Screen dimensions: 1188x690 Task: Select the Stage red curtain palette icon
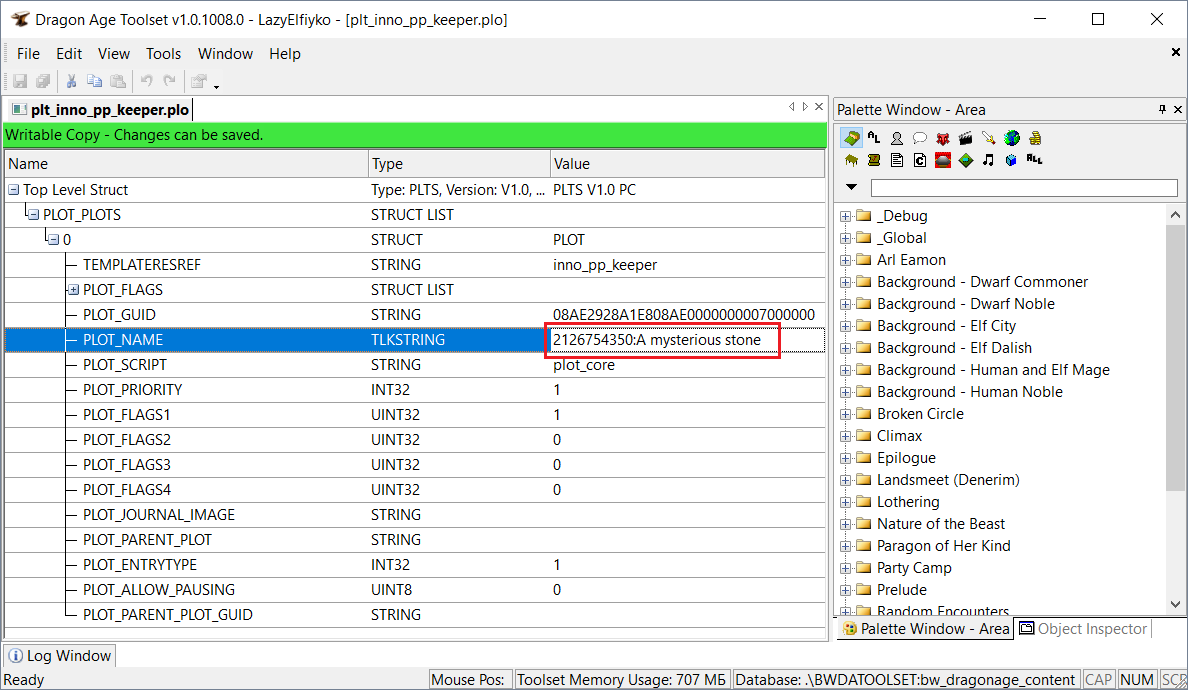pyautogui.click(x=943, y=160)
